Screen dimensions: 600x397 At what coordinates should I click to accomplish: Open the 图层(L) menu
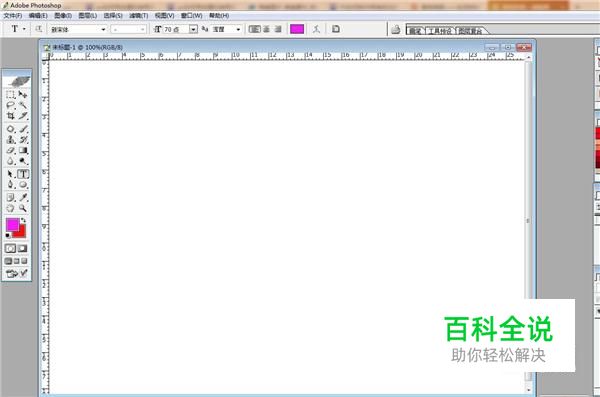click(88, 16)
